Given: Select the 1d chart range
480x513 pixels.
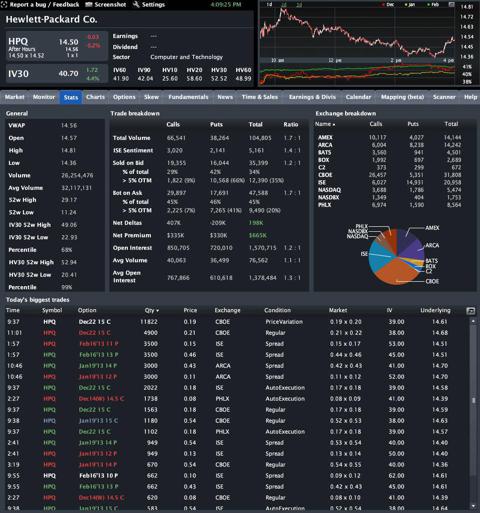Looking at the screenshot, I should (x=269, y=4).
